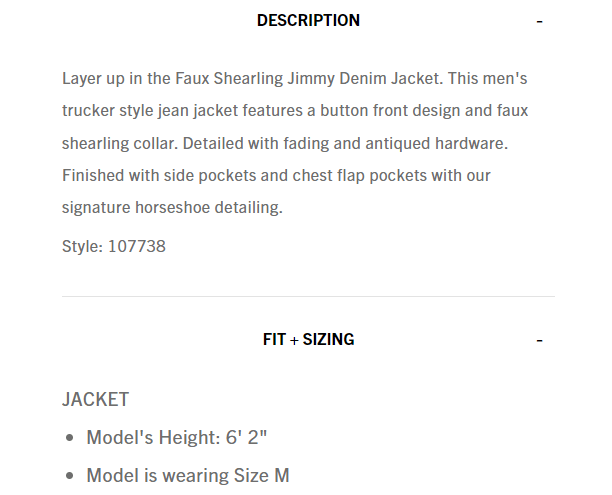
Task: Click the plus sign in Fit + Sizing heading
Action: pos(294,340)
